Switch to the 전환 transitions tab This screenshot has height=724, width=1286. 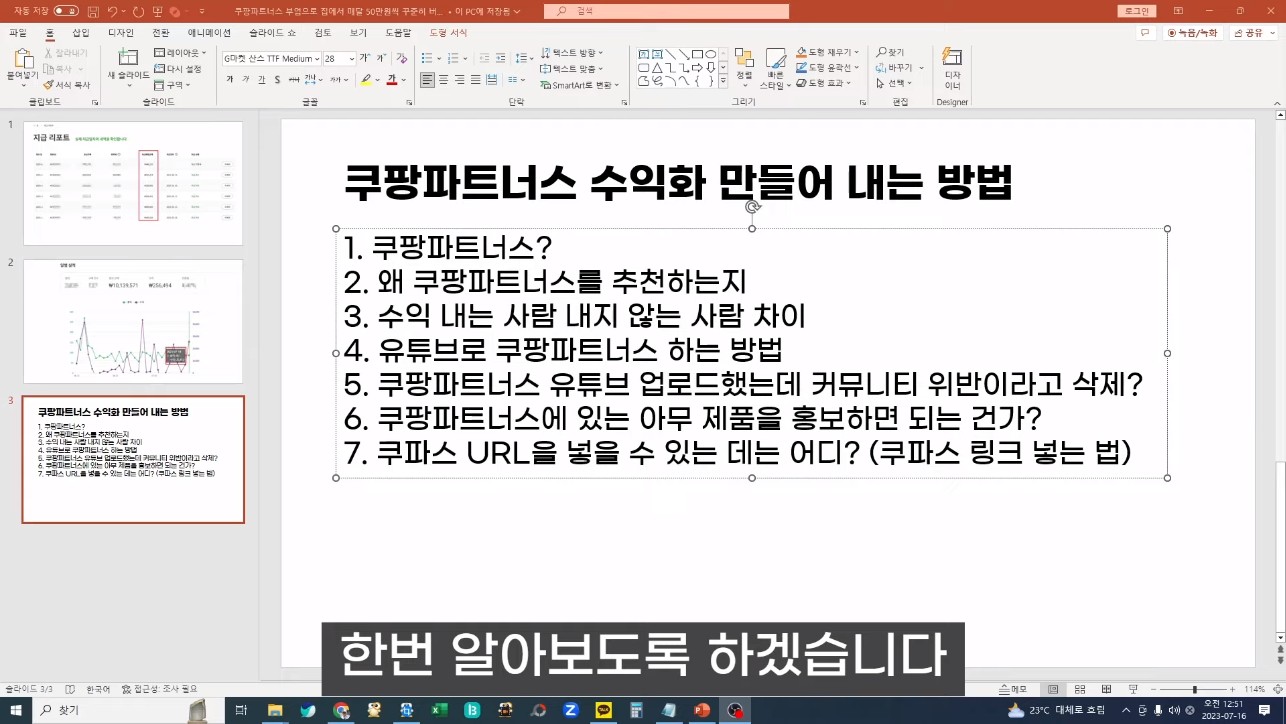click(x=161, y=33)
